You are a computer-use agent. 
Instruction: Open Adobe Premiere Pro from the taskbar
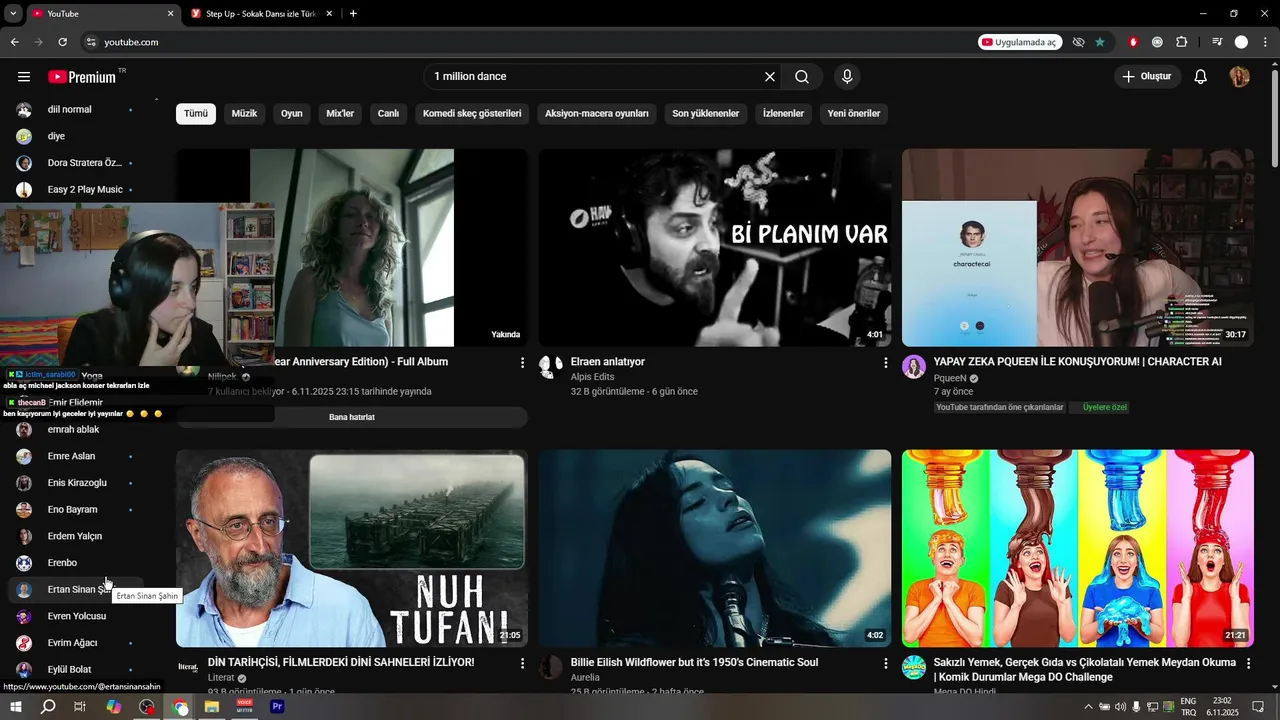tap(277, 707)
